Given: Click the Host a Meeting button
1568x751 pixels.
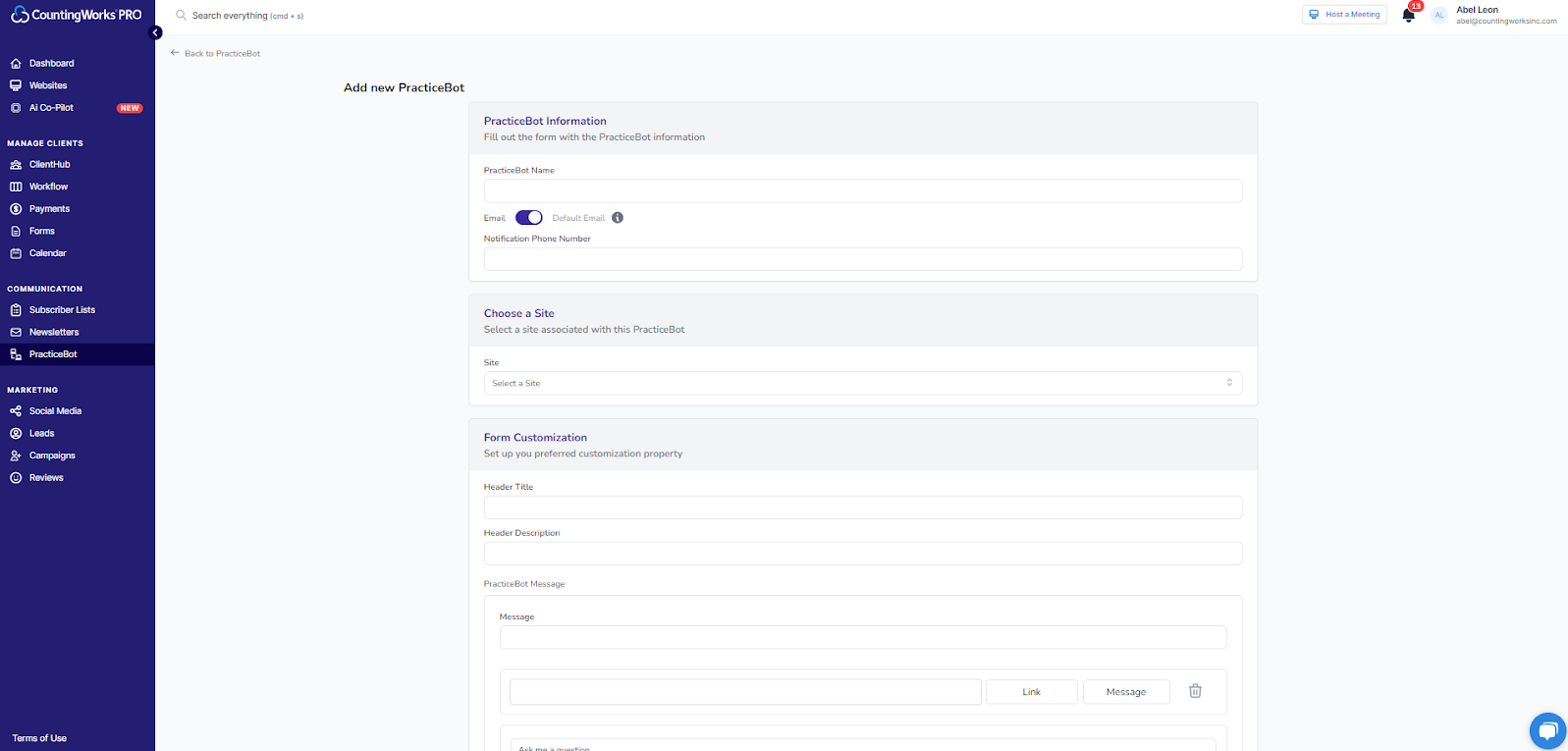Looking at the screenshot, I should click(1344, 15).
